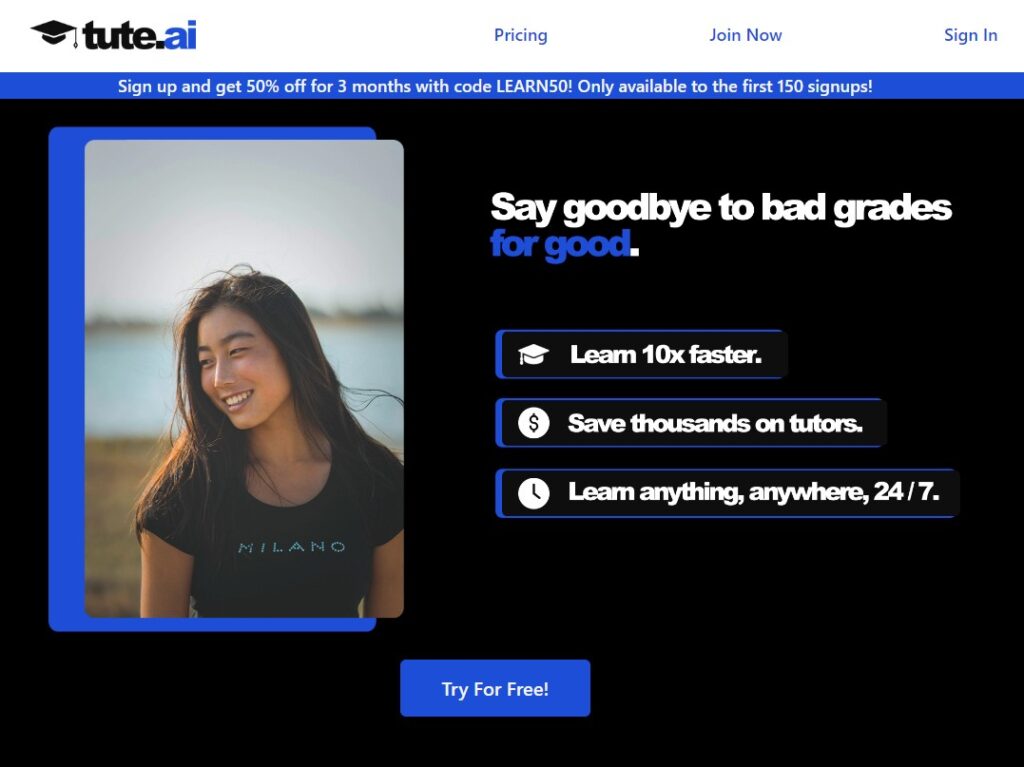Click the Try For Free! button
Screen dimensions: 1024x767
point(495,689)
